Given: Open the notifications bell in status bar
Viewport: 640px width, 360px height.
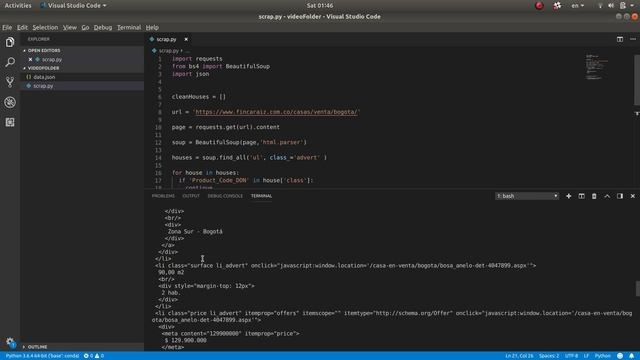Looking at the screenshot, I should 631,356.
